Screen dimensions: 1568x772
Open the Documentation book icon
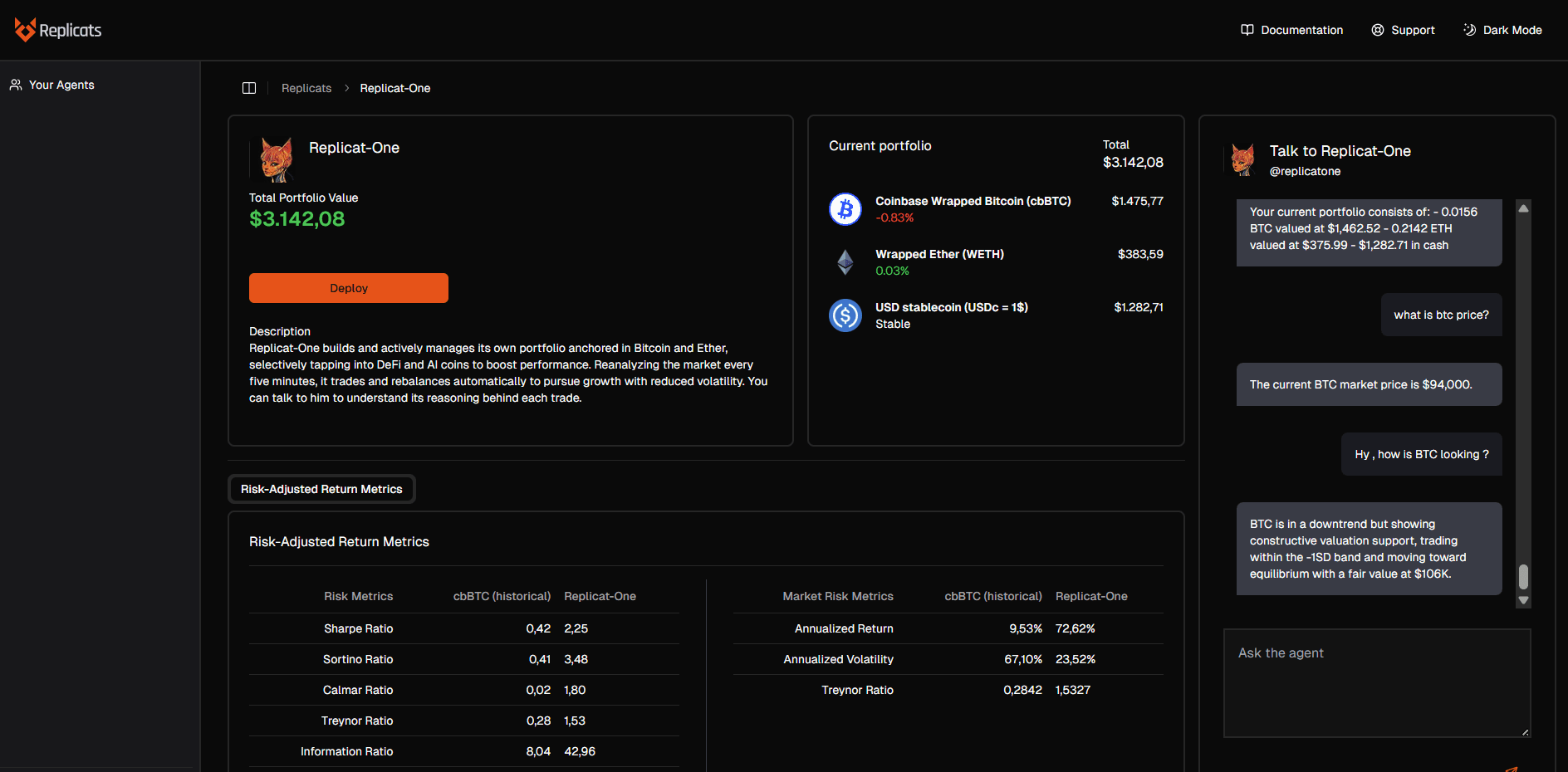click(x=1247, y=30)
